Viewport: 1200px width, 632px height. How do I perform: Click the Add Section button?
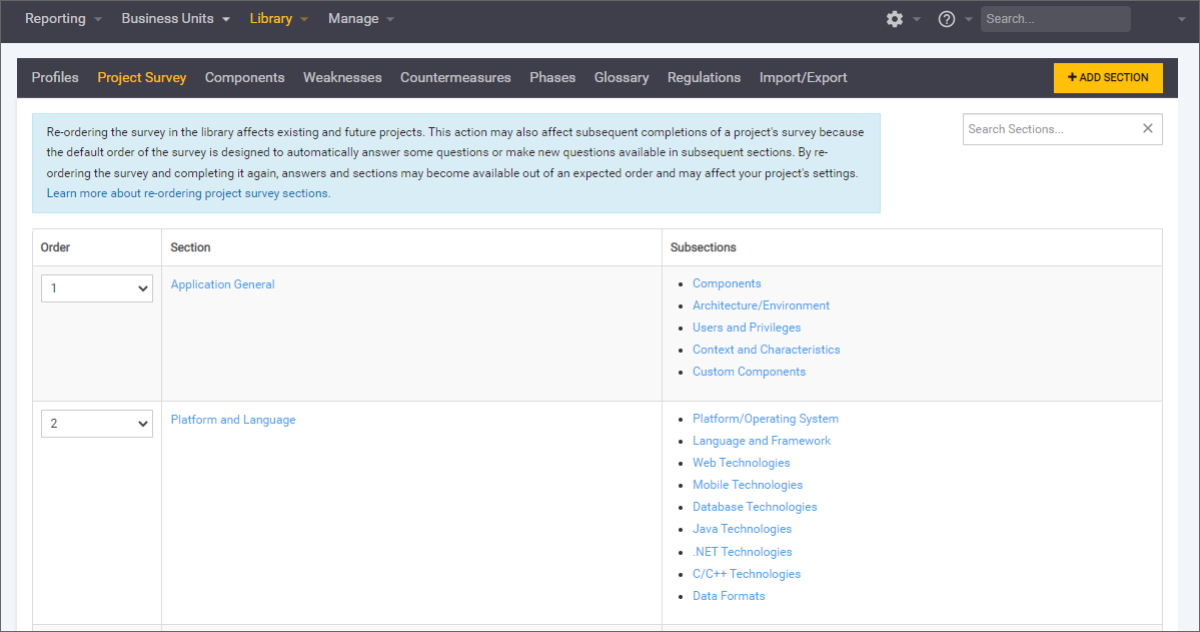(x=1108, y=78)
